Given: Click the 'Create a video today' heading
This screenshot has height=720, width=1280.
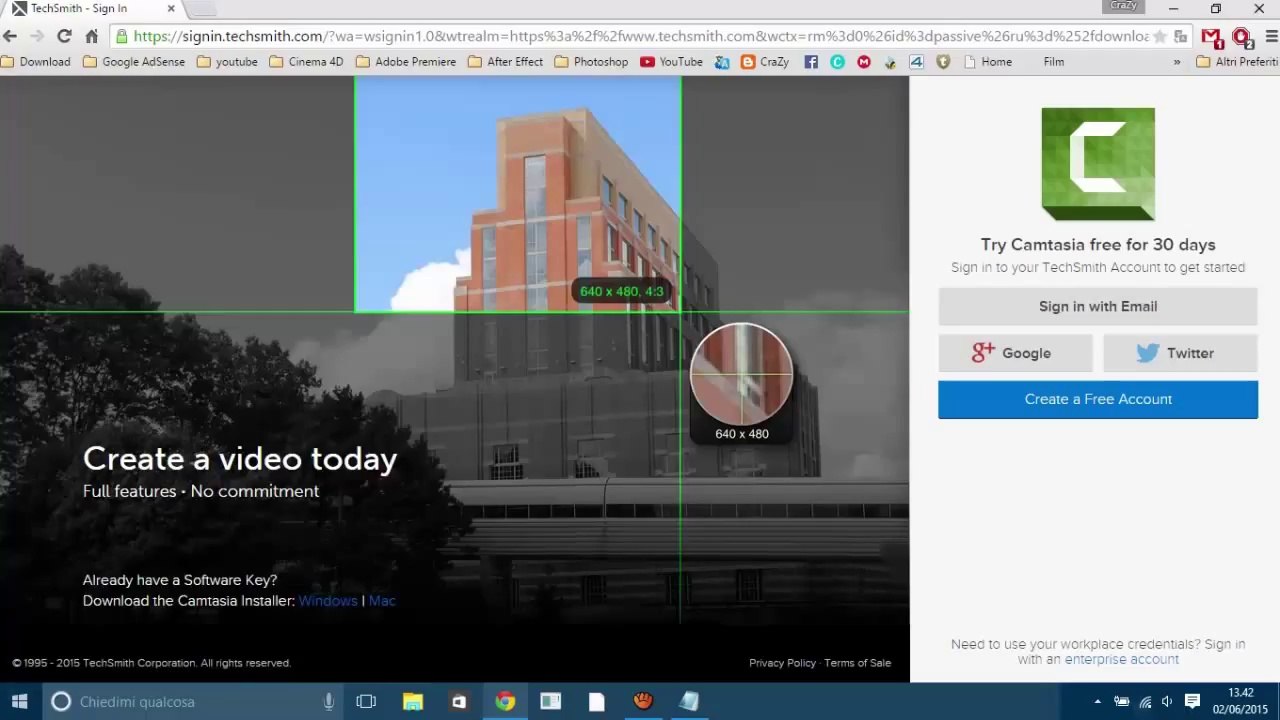Looking at the screenshot, I should click(240, 459).
